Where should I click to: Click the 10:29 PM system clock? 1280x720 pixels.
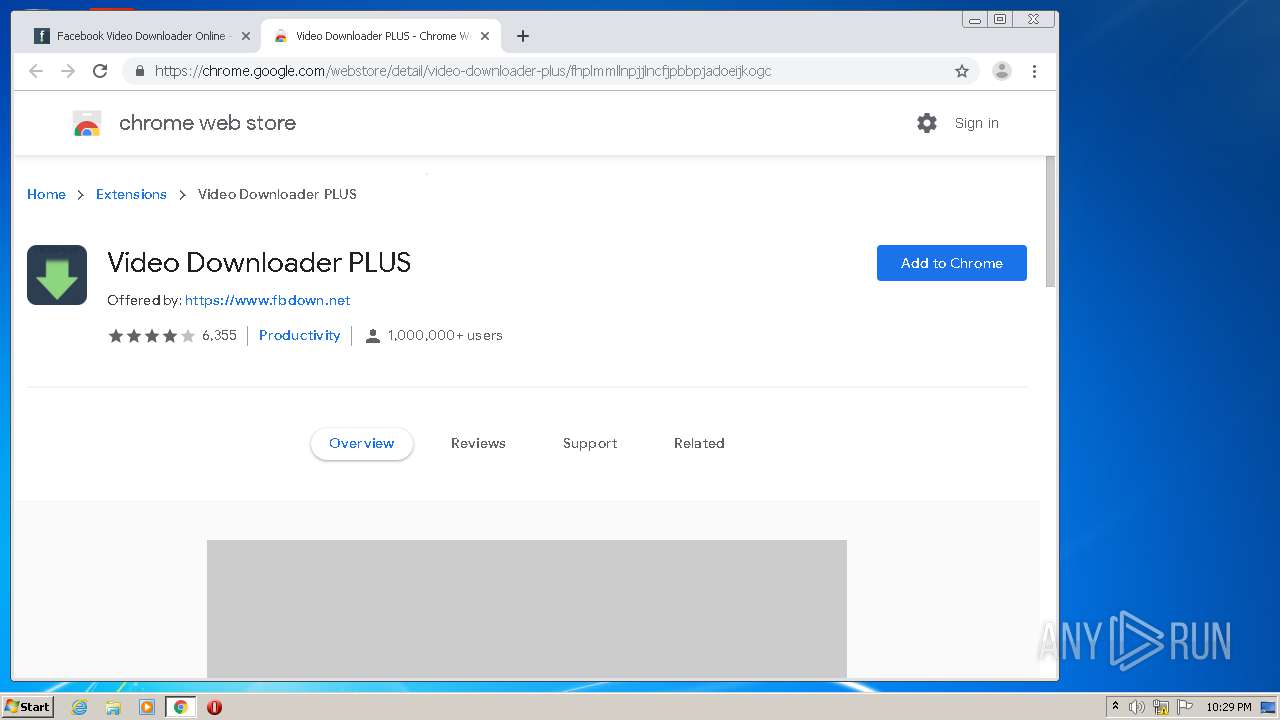1228,707
